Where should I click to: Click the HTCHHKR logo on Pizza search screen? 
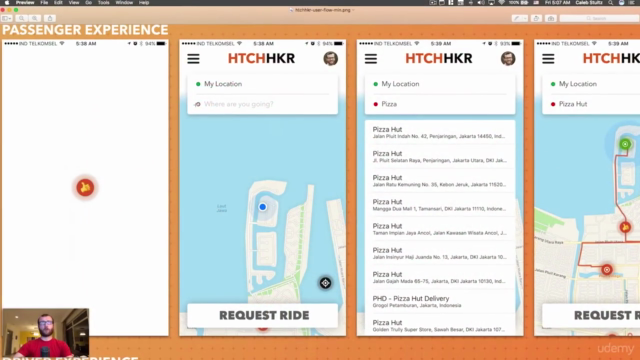tap(439, 58)
